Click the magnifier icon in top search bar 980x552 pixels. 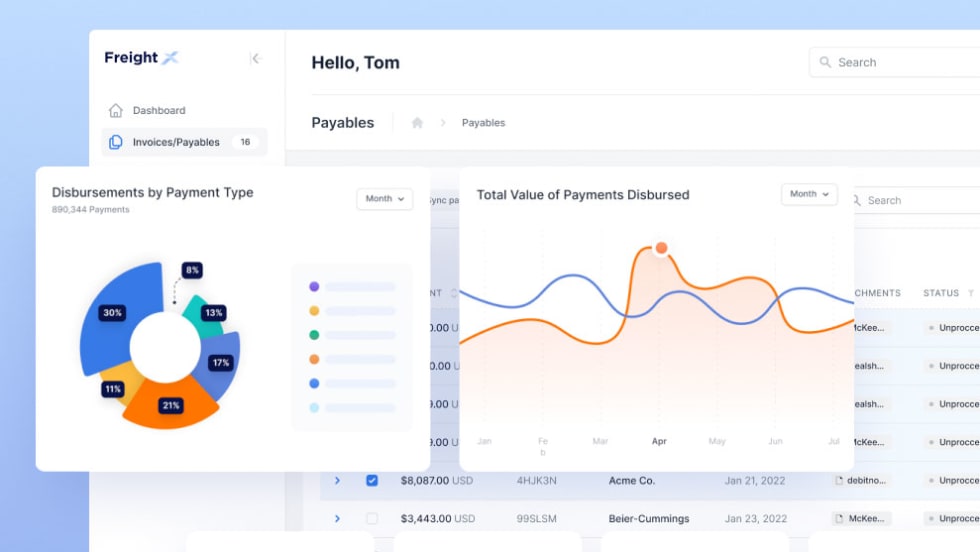point(825,63)
